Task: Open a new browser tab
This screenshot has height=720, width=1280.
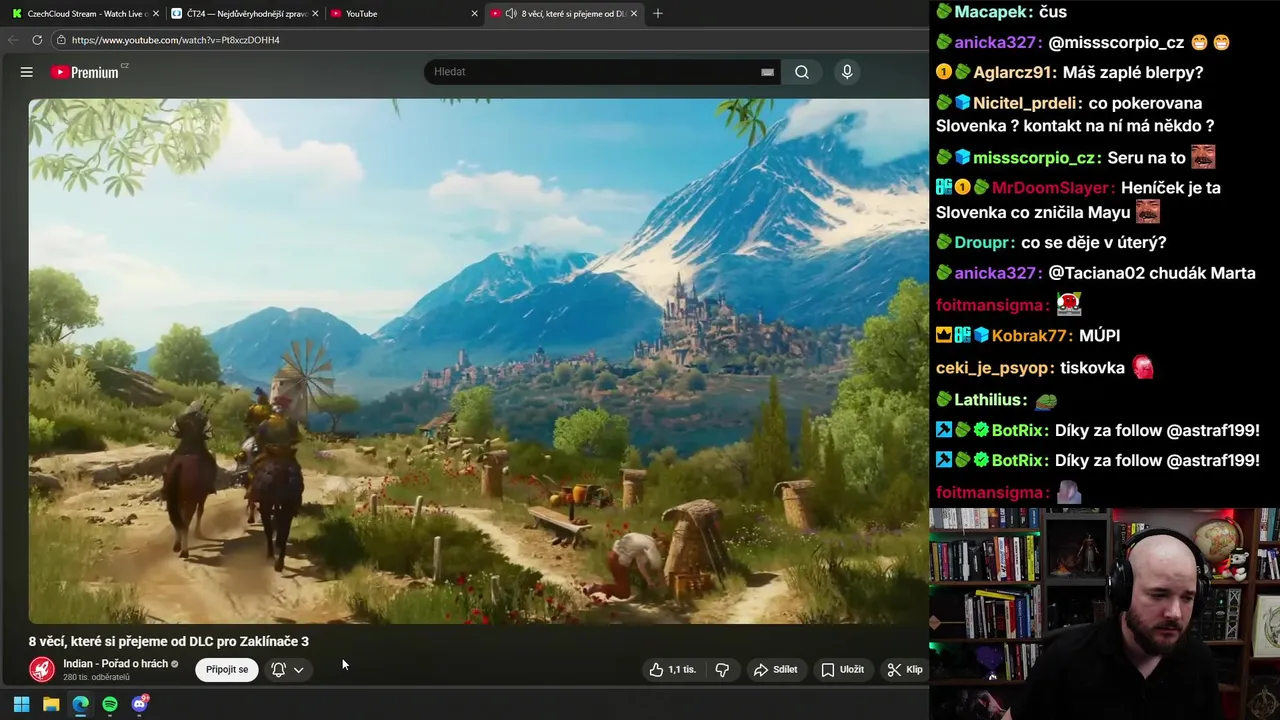Action: tap(657, 14)
